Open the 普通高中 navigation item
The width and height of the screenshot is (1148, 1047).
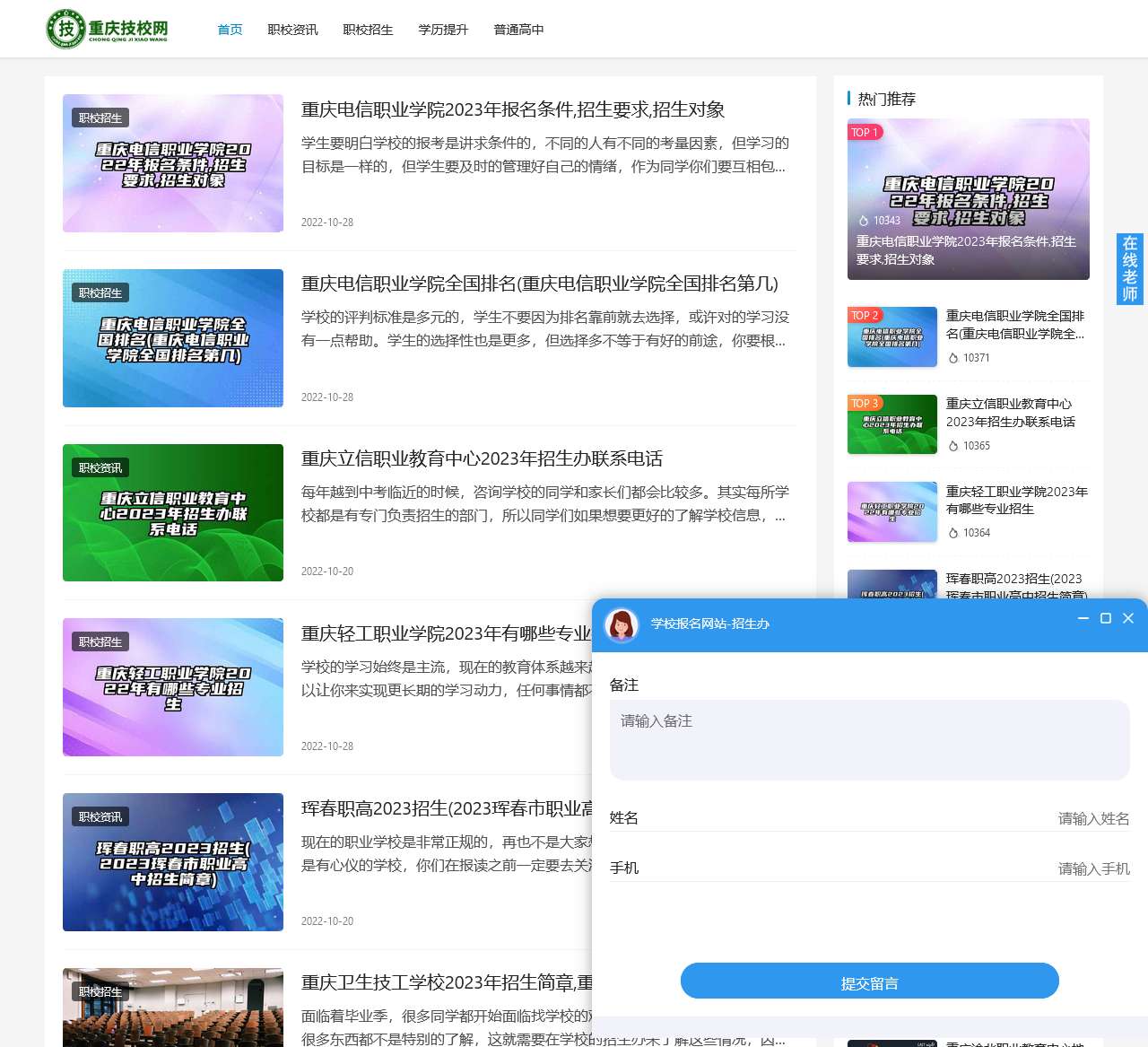click(x=518, y=29)
